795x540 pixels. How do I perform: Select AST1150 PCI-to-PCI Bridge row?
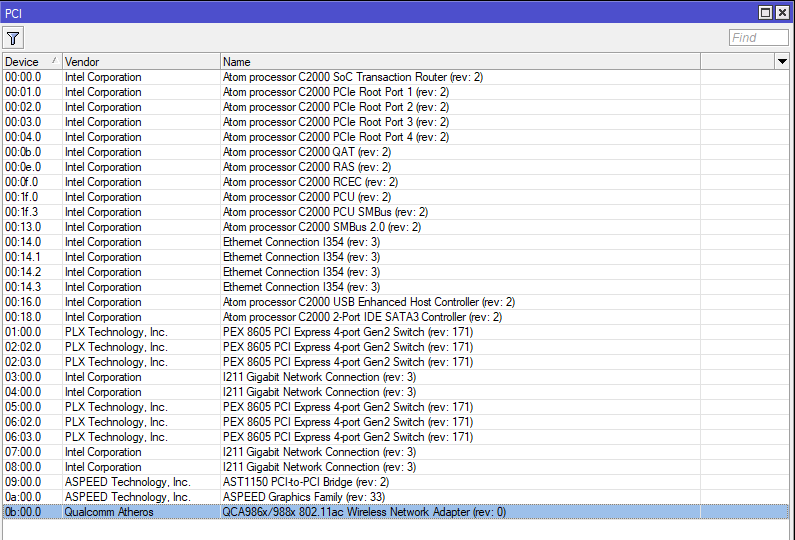point(395,482)
